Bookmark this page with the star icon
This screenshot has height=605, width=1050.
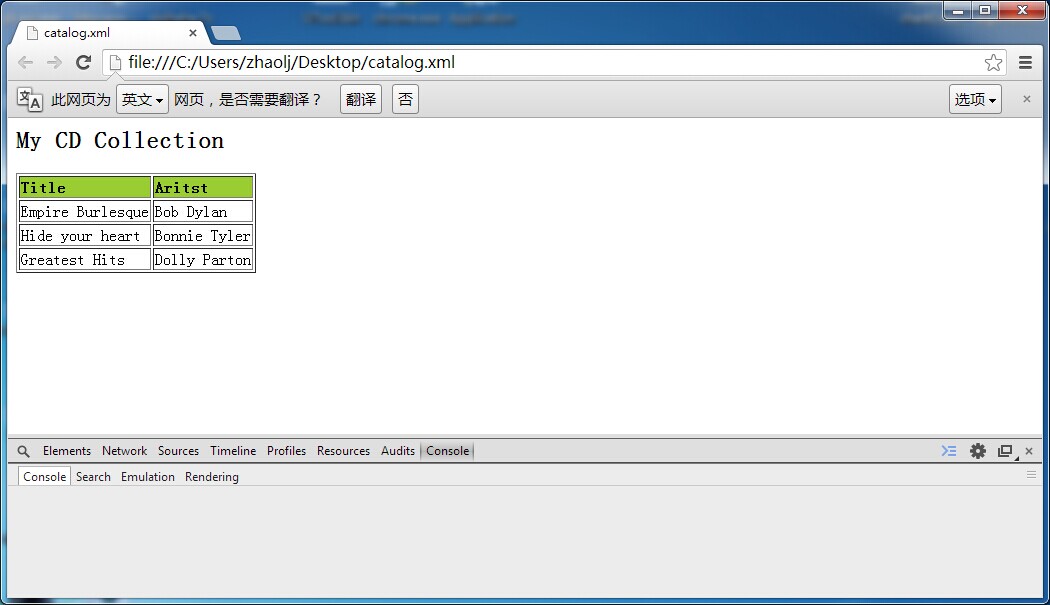[x=993, y=63]
